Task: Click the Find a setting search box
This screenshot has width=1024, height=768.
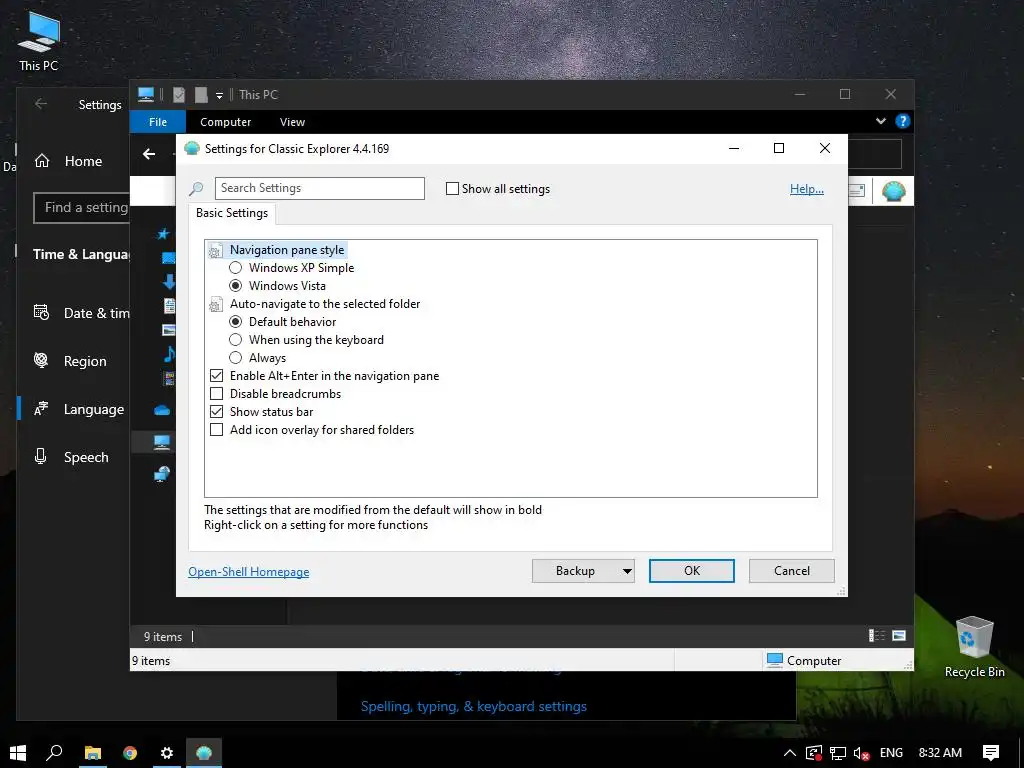Action: coord(82,208)
